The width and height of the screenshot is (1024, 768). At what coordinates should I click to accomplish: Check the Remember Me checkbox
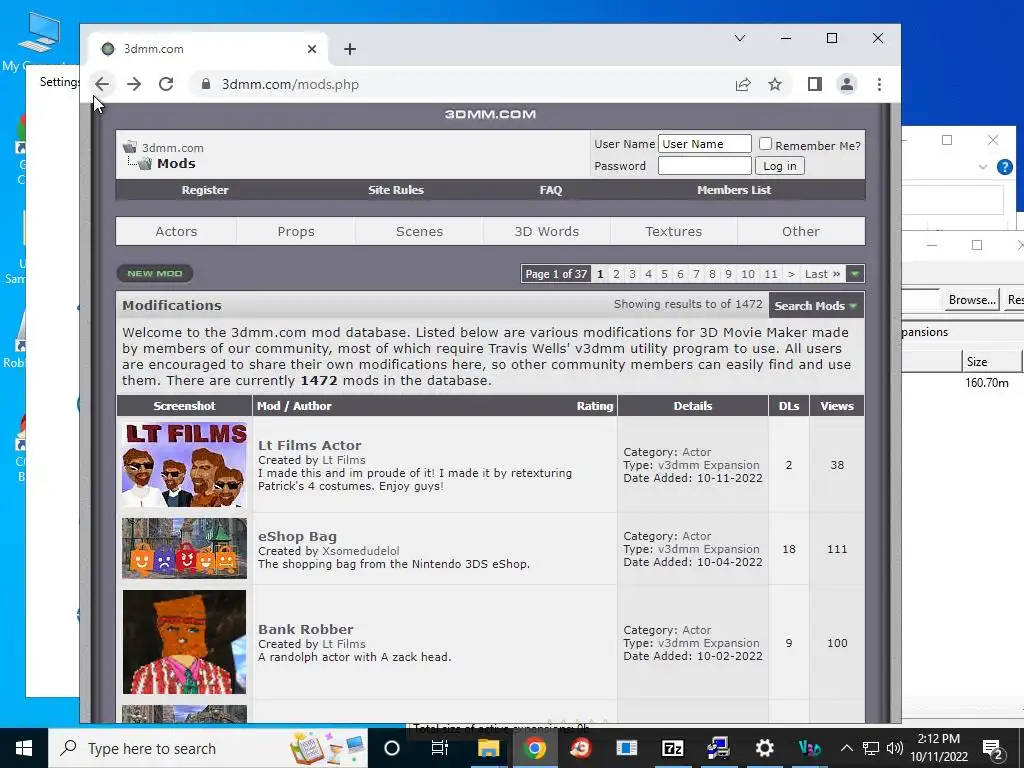click(x=765, y=144)
